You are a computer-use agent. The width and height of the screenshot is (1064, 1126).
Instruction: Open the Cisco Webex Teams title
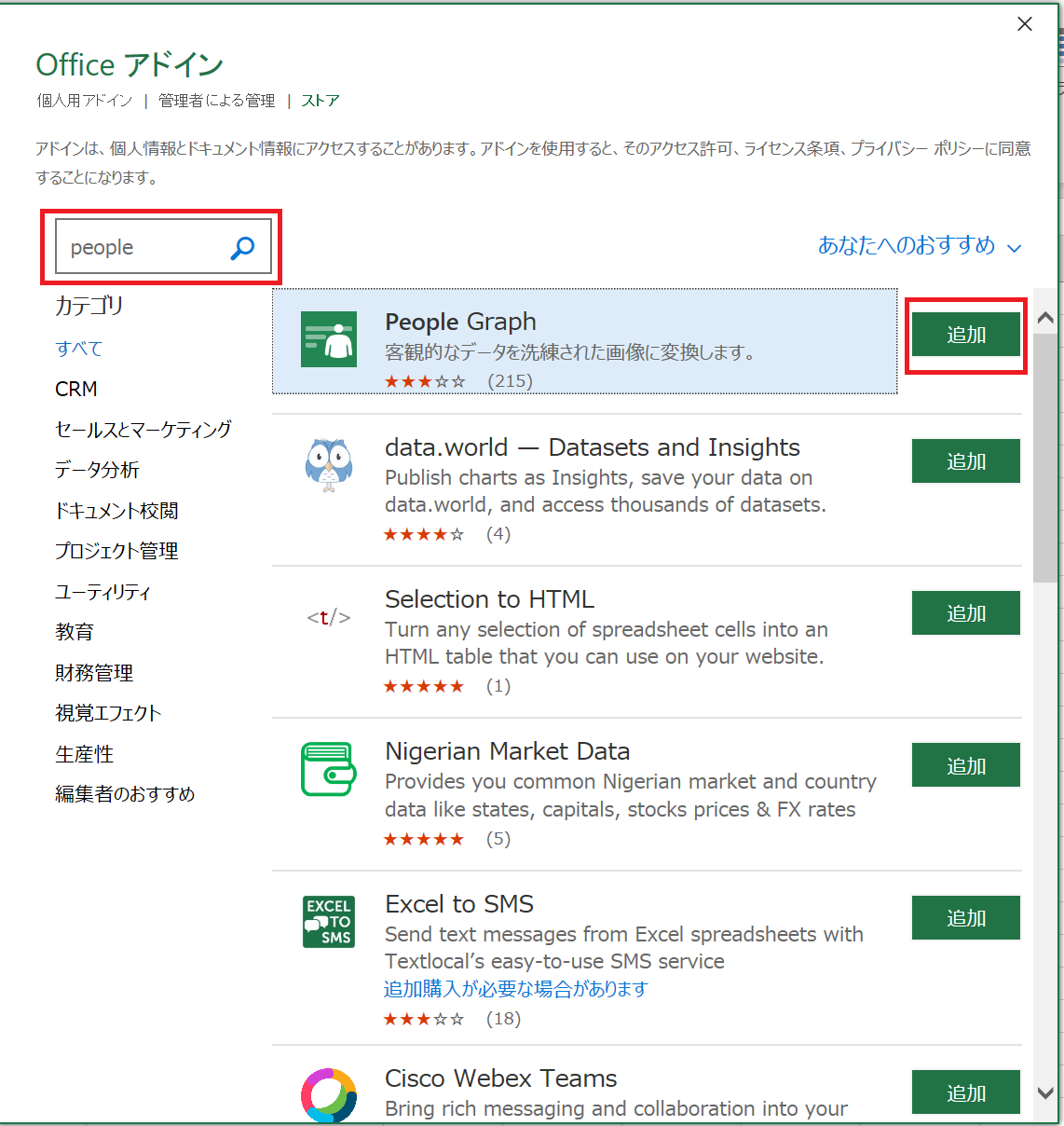(x=500, y=1078)
